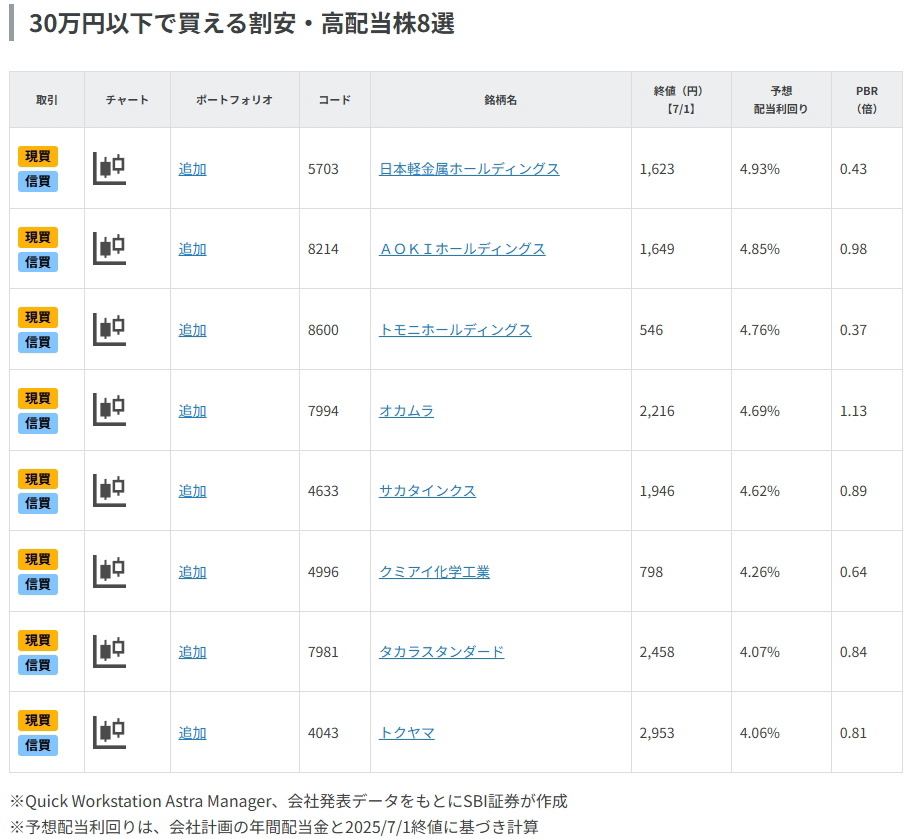Open chart icon for タカラスタンダード
The height and width of the screenshot is (839, 910).
(x=110, y=651)
